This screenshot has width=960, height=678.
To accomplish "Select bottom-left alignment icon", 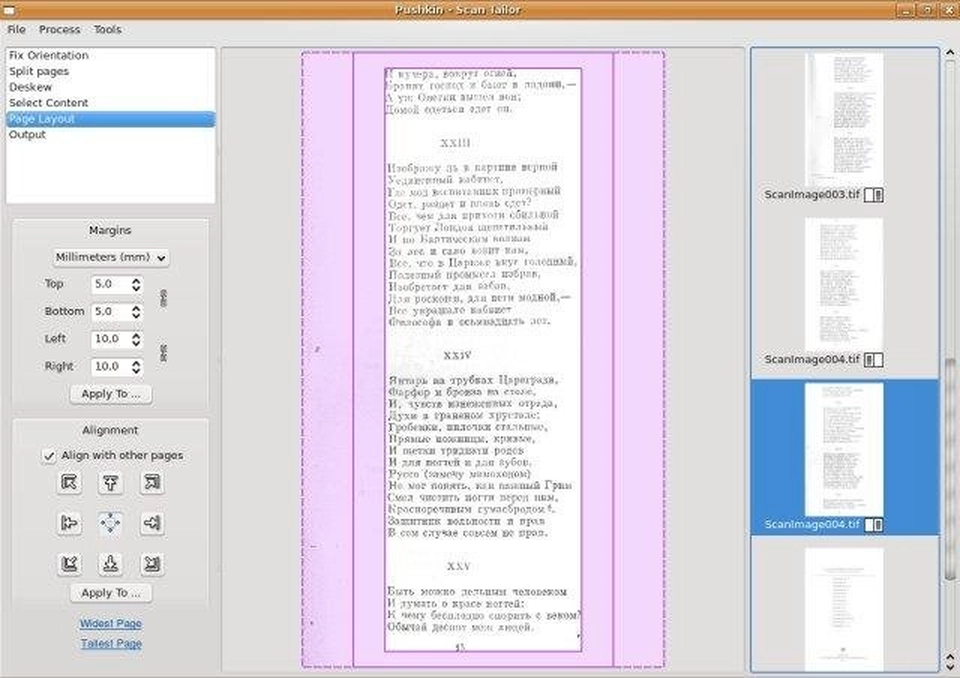I will click(69, 563).
